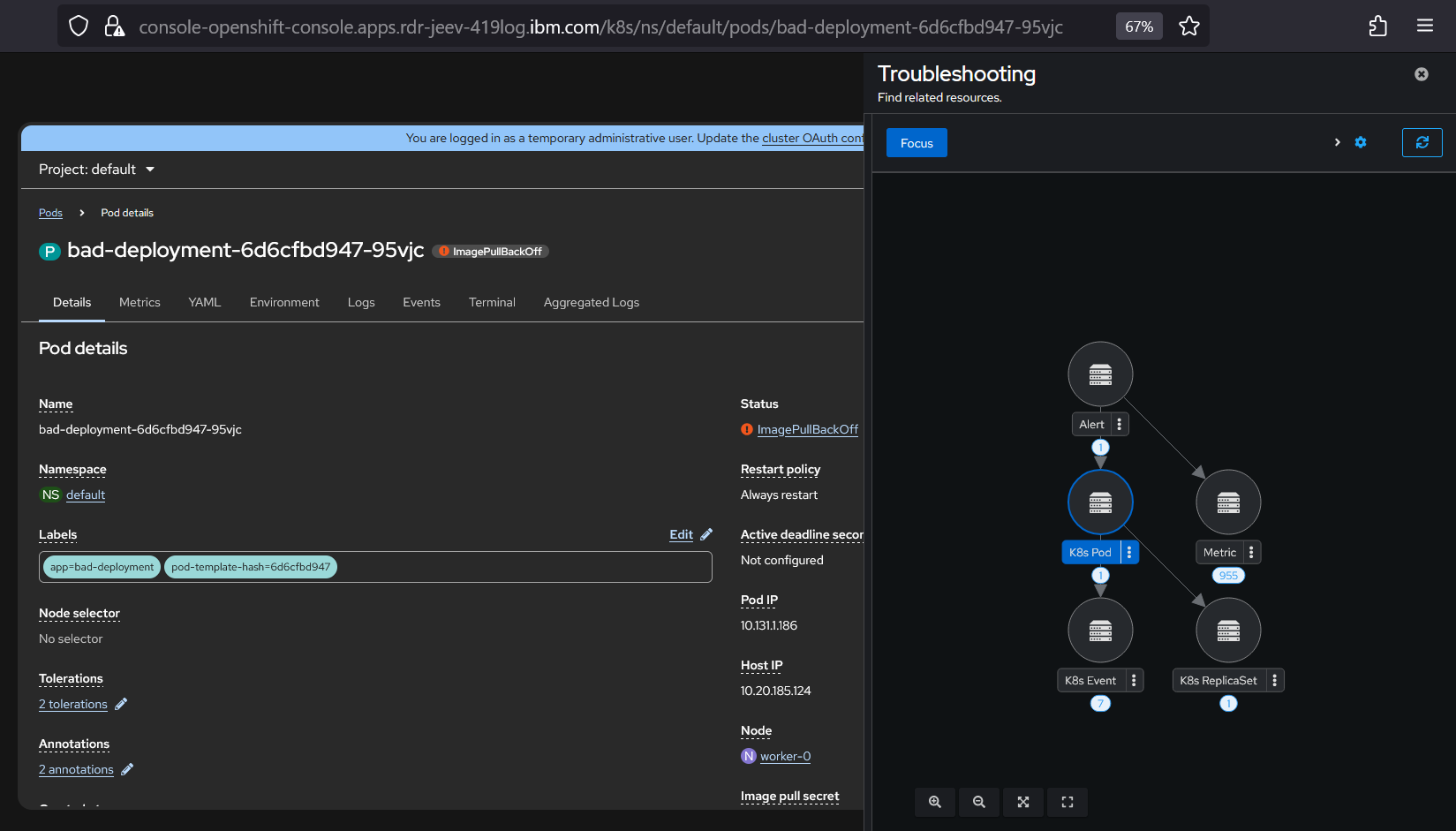
Task: Open site security lock icon info
Action: coord(114,26)
